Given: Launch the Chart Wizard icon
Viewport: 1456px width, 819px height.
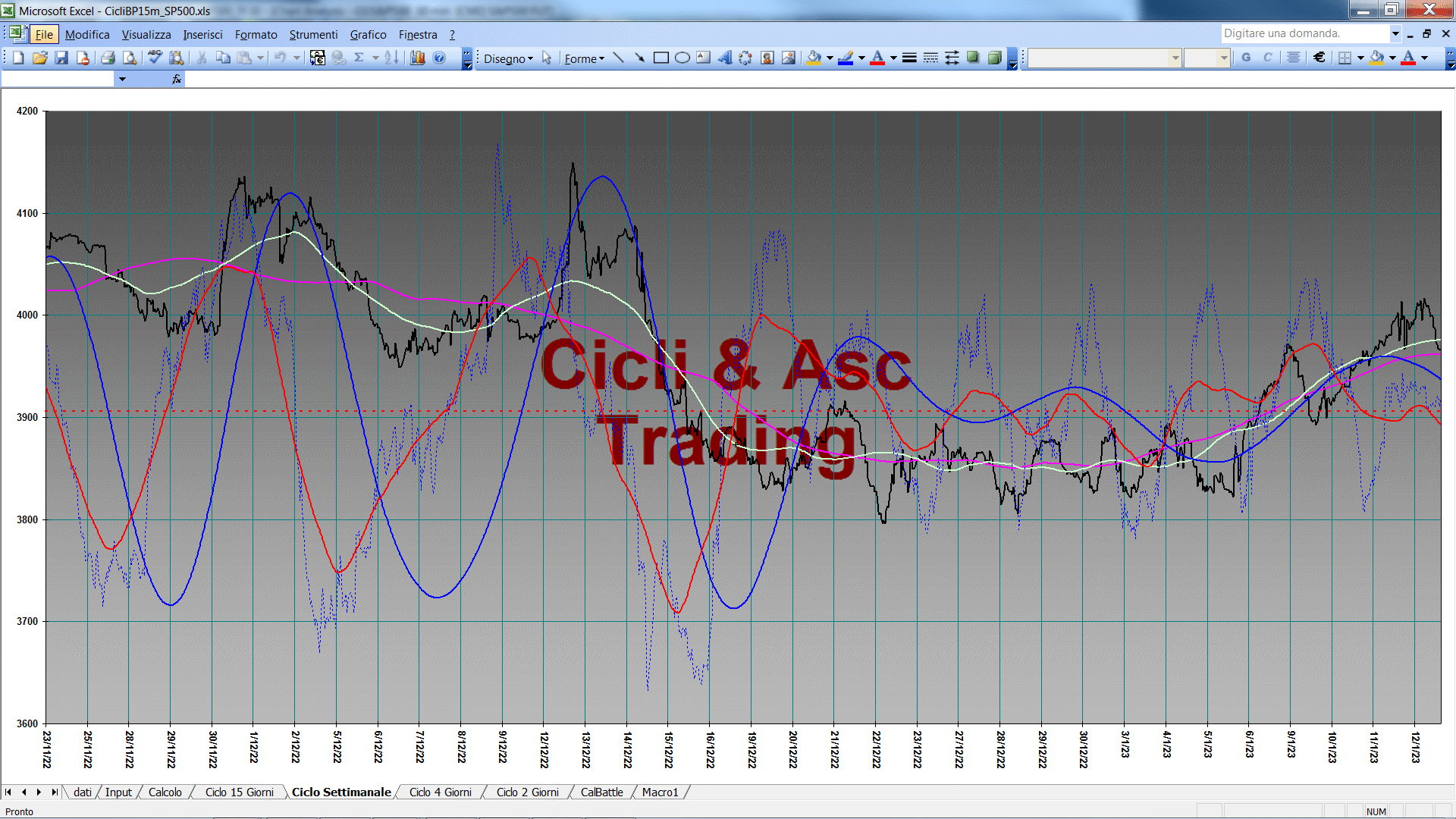Looking at the screenshot, I should 417,58.
